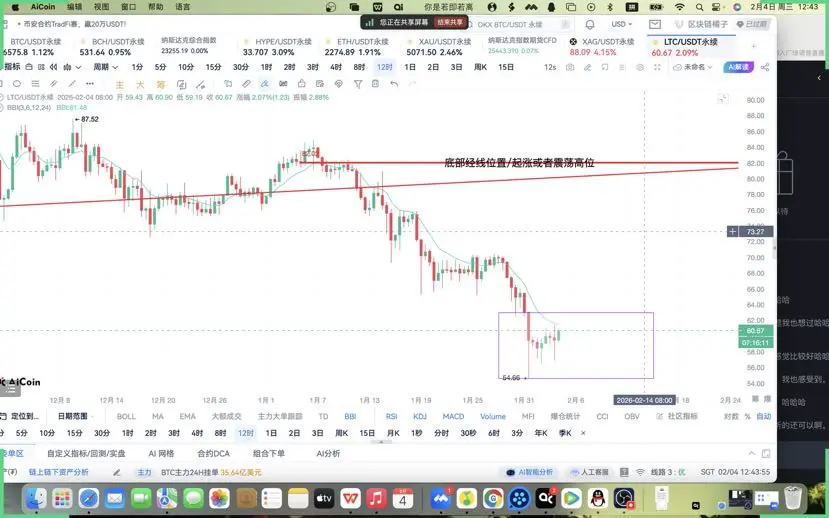Select the 1日 timeframe in top bar
This screenshot has width=829, height=518.
click(410, 67)
